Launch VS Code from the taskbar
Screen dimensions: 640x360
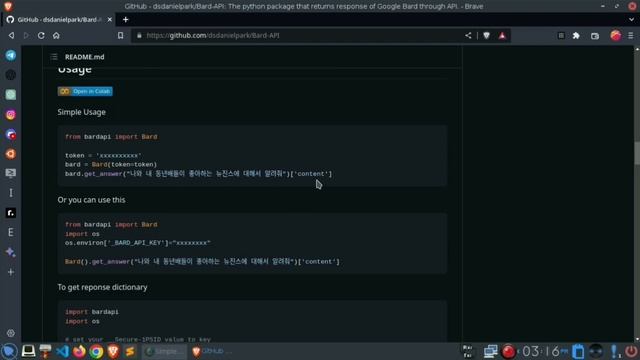(62, 351)
